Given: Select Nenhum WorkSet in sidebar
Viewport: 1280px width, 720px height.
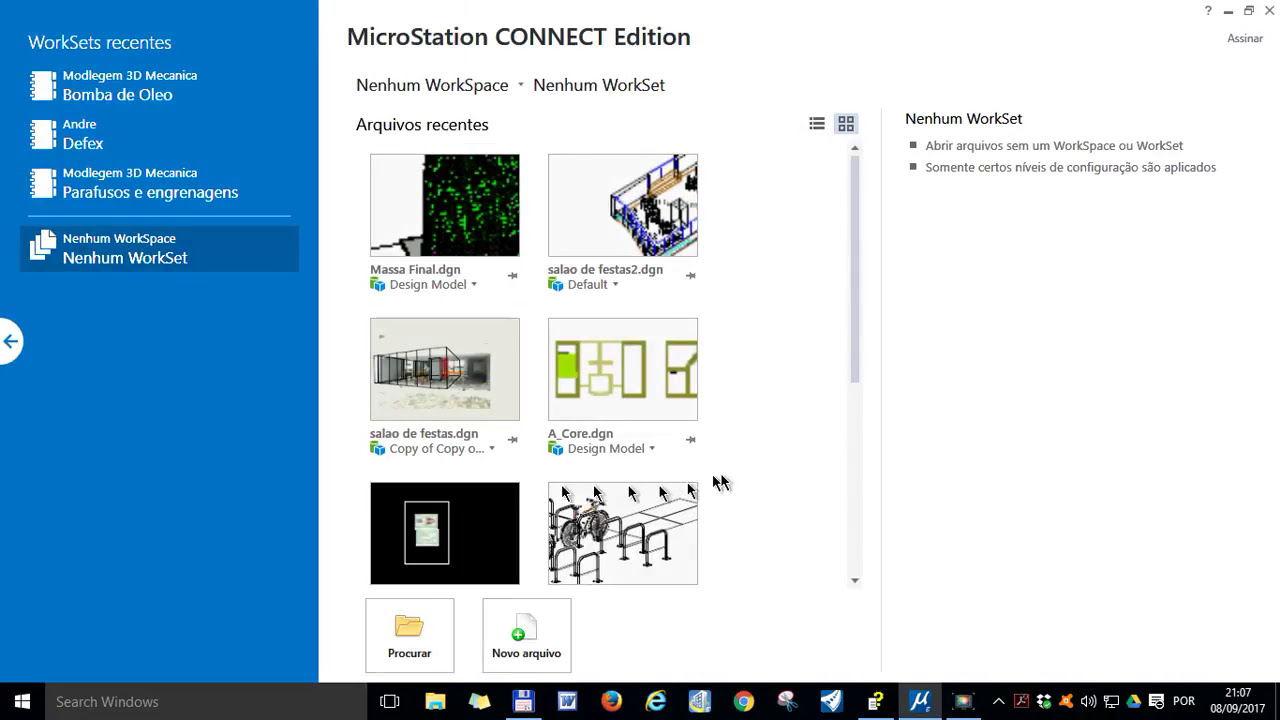Looking at the screenshot, I should (x=159, y=248).
